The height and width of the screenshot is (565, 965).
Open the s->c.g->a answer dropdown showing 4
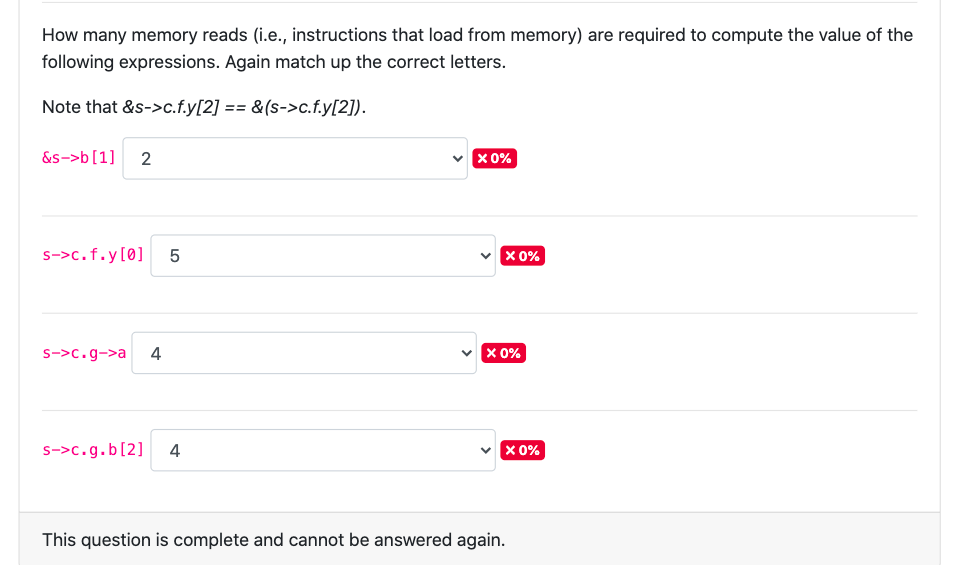point(304,353)
